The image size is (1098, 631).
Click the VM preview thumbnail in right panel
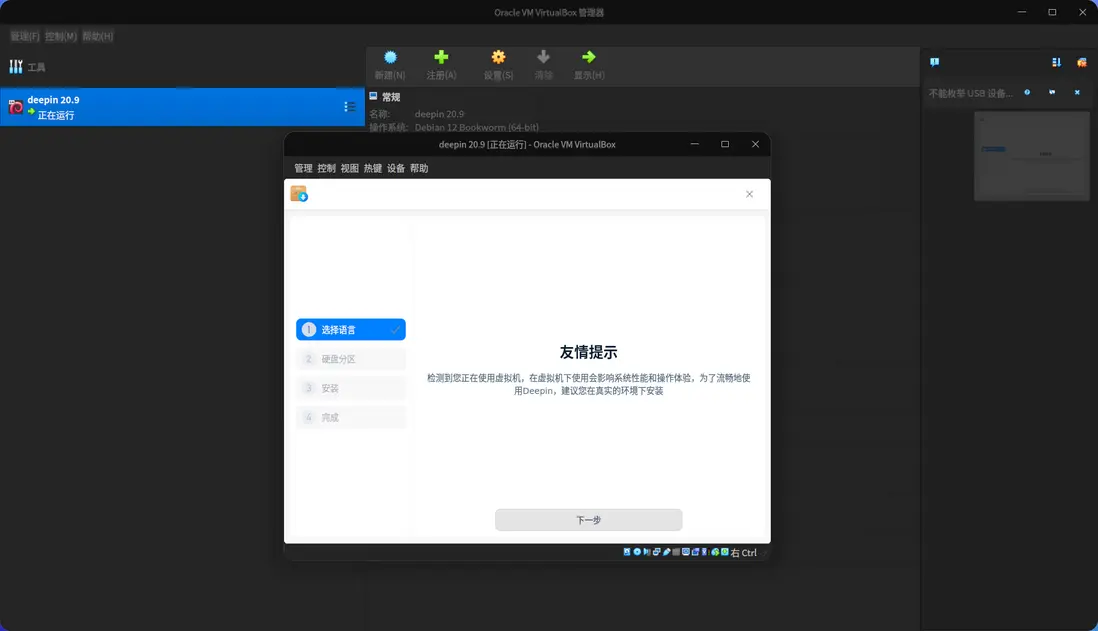click(x=1031, y=155)
